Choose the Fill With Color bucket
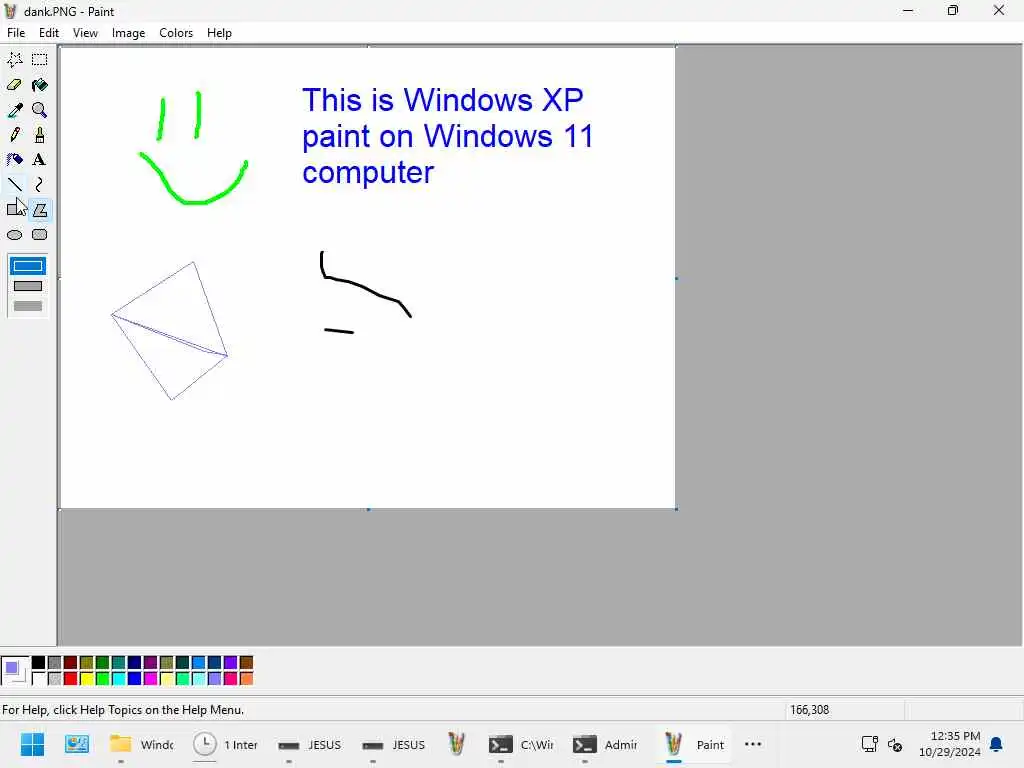Image resolution: width=1024 pixels, height=768 pixels. pyautogui.click(x=40, y=84)
